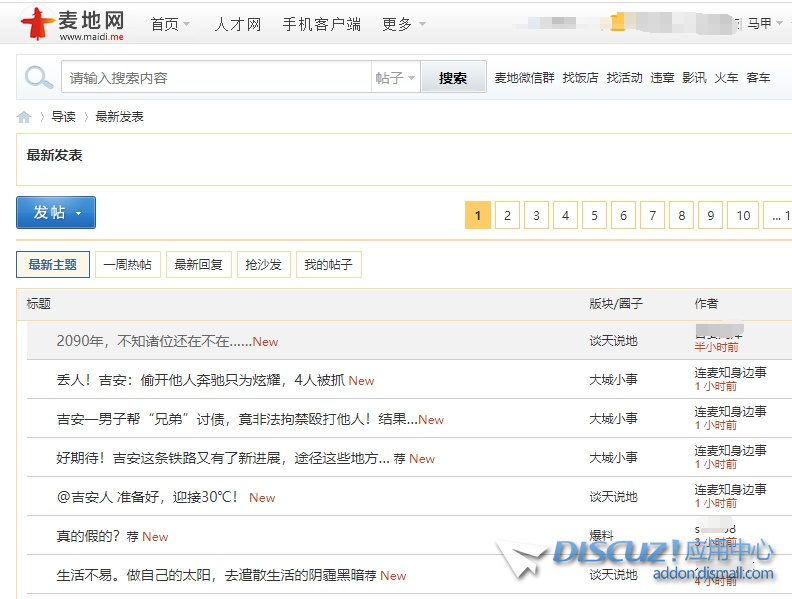Image resolution: width=792 pixels, height=599 pixels.
Task: Click 导读 in the breadcrumb
Action: coord(64,117)
